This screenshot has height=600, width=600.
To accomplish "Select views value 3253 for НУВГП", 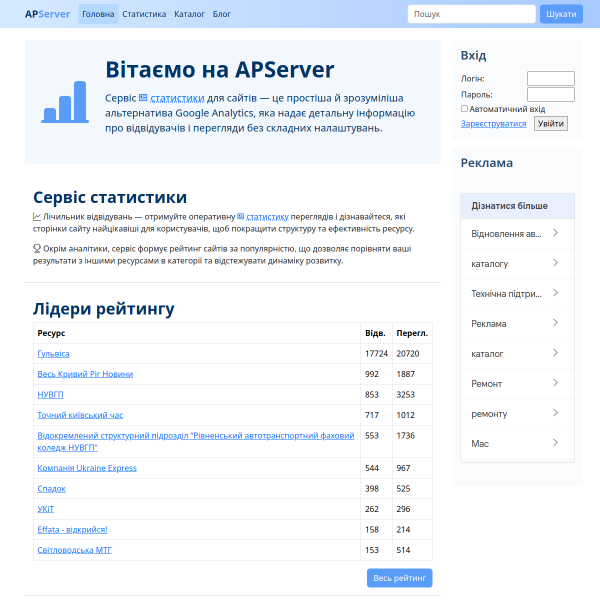I will tap(406, 395).
